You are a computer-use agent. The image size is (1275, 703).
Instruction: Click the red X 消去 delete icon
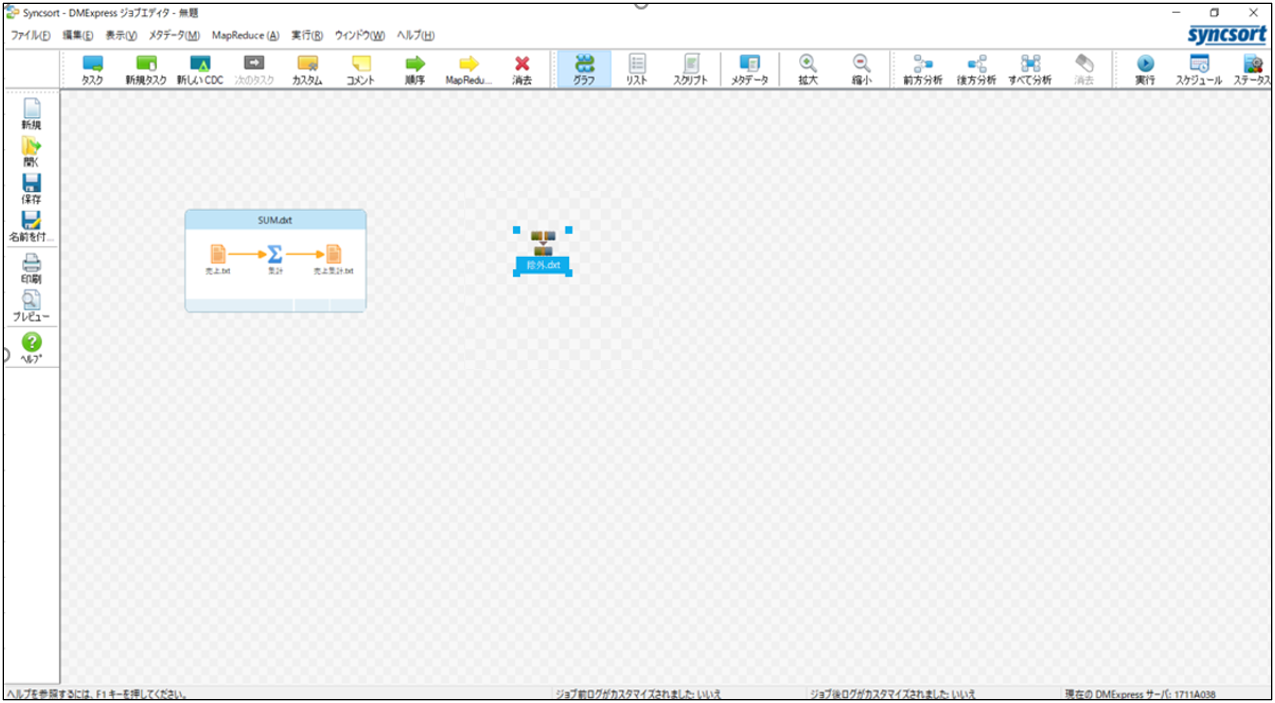click(x=522, y=69)
